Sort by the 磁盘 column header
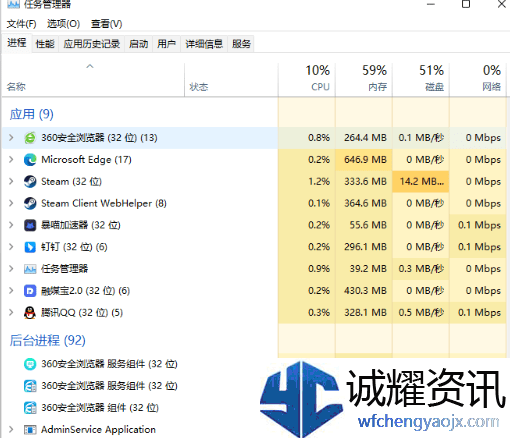Image resolution: width=510 pixels, height=438 pixels. [421, 80]
